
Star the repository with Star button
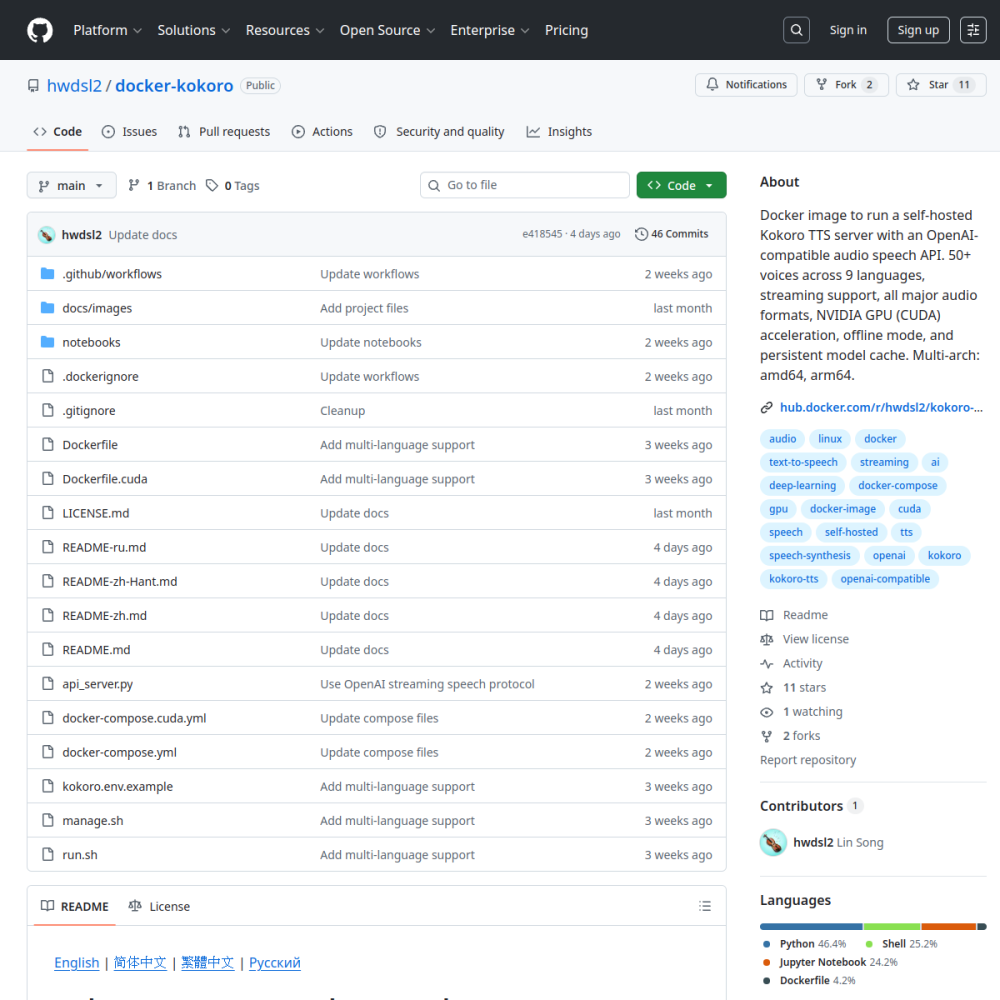coord(941,84)
